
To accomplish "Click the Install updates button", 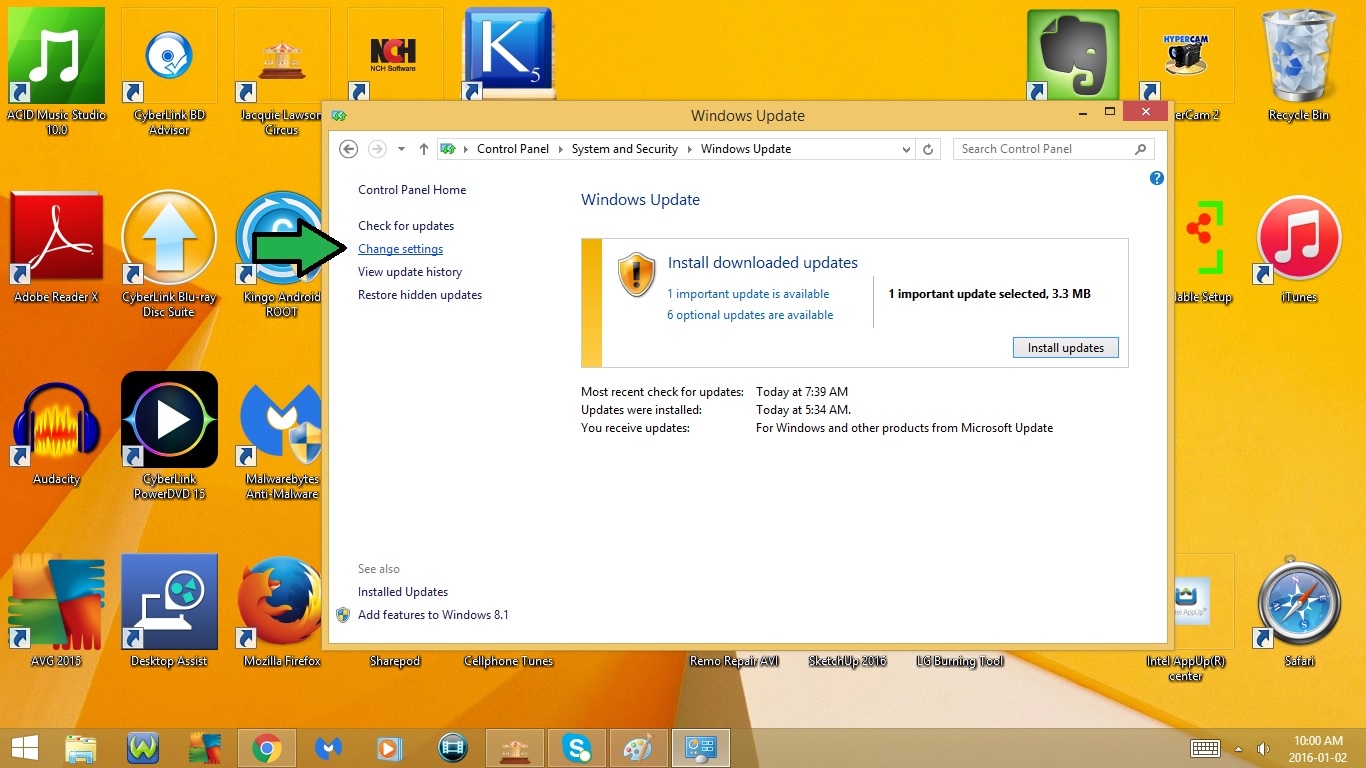I will click(x=1066, y=348).
